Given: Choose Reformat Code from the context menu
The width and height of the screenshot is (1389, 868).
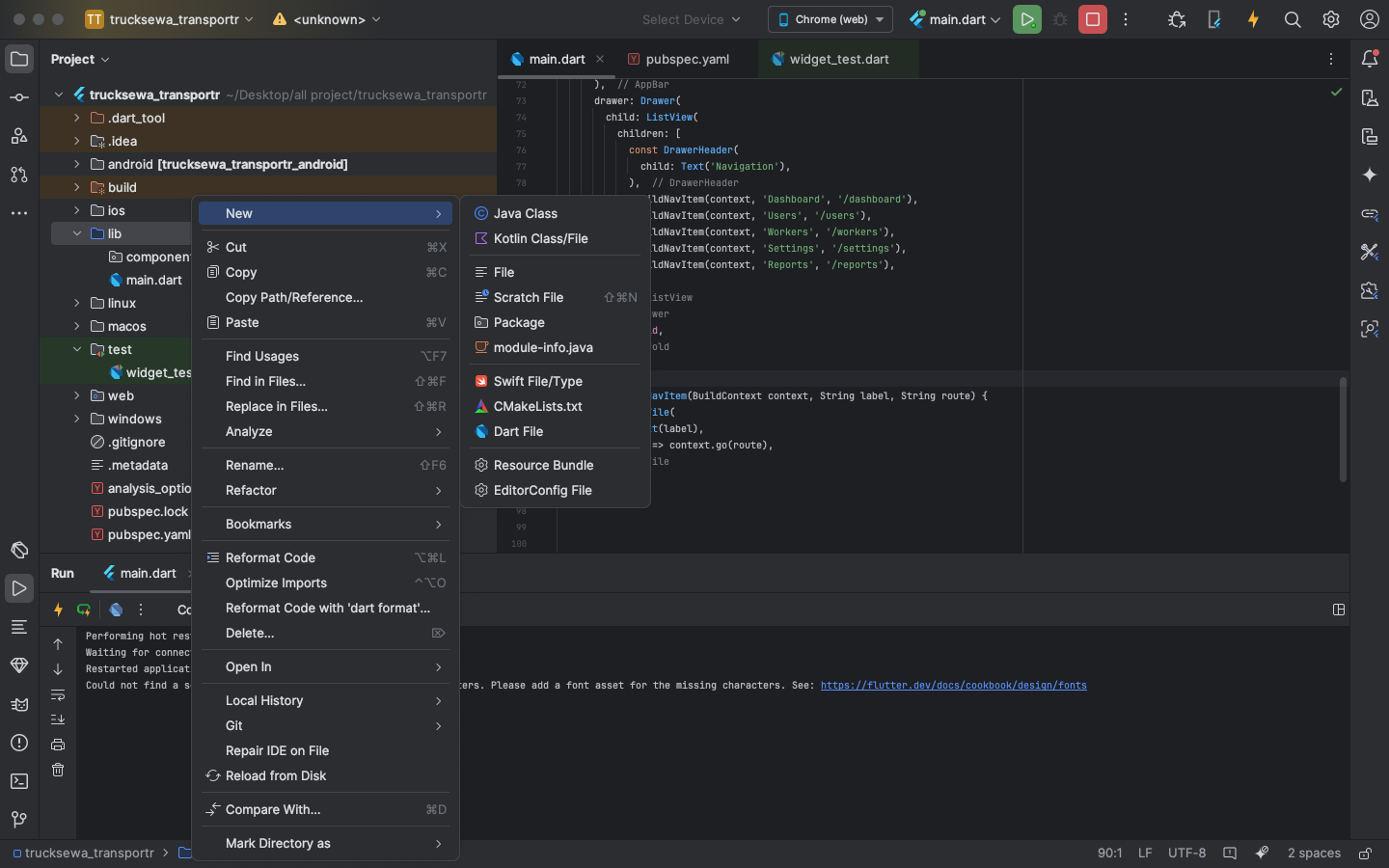Looking at the screenshot, I should [x=270, y=557].
